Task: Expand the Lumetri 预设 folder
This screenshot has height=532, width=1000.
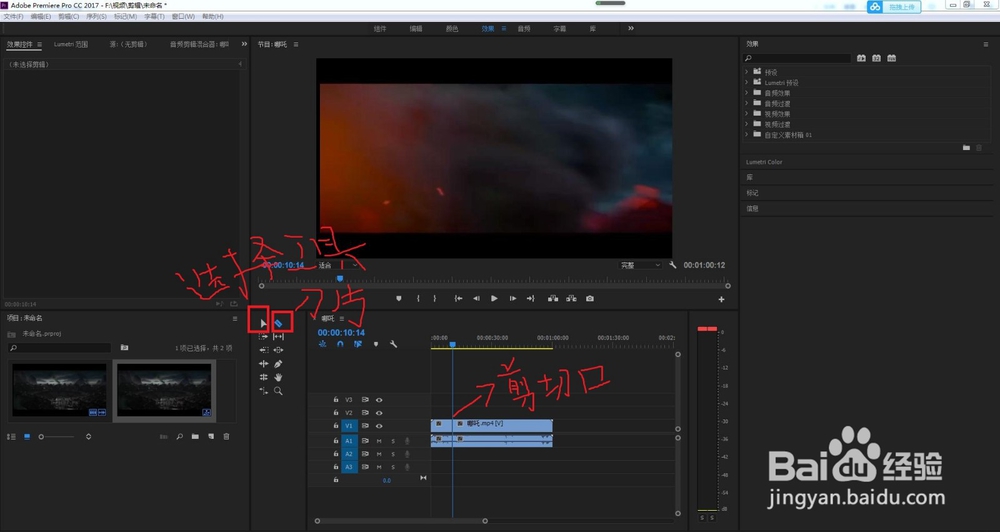Action: 747,82
